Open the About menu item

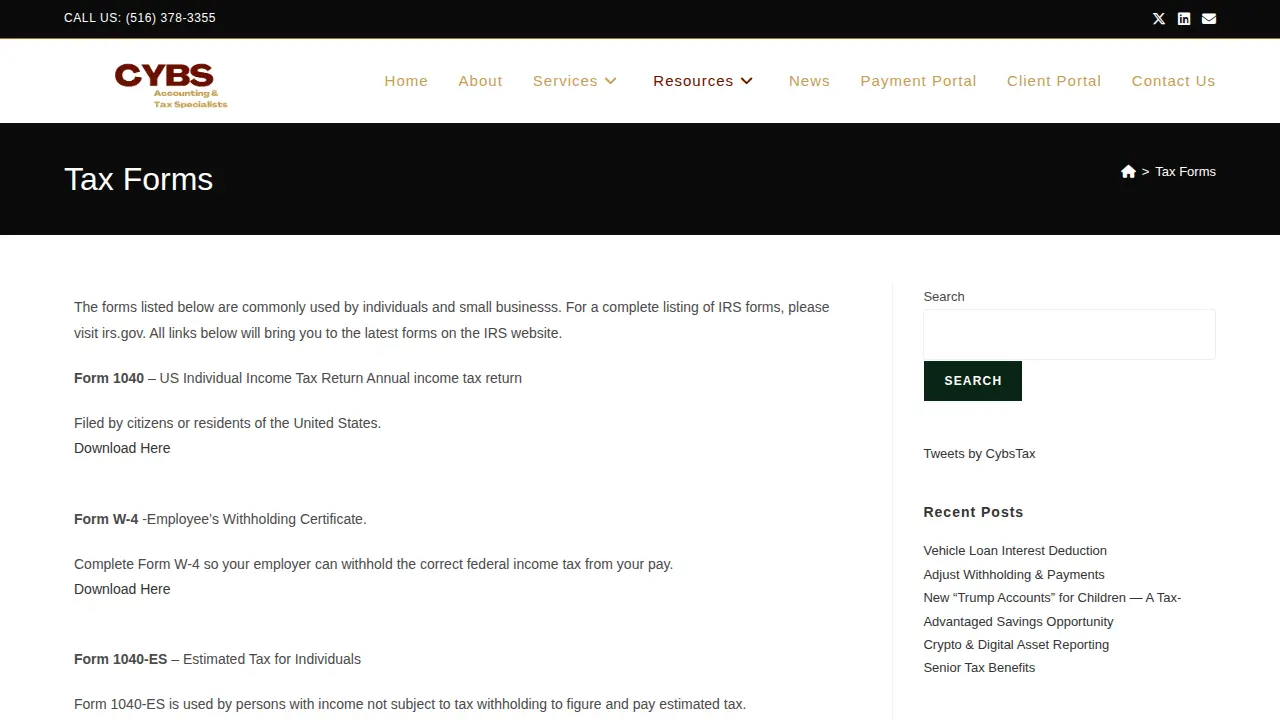pyautogui.click(x=480, y=81)
